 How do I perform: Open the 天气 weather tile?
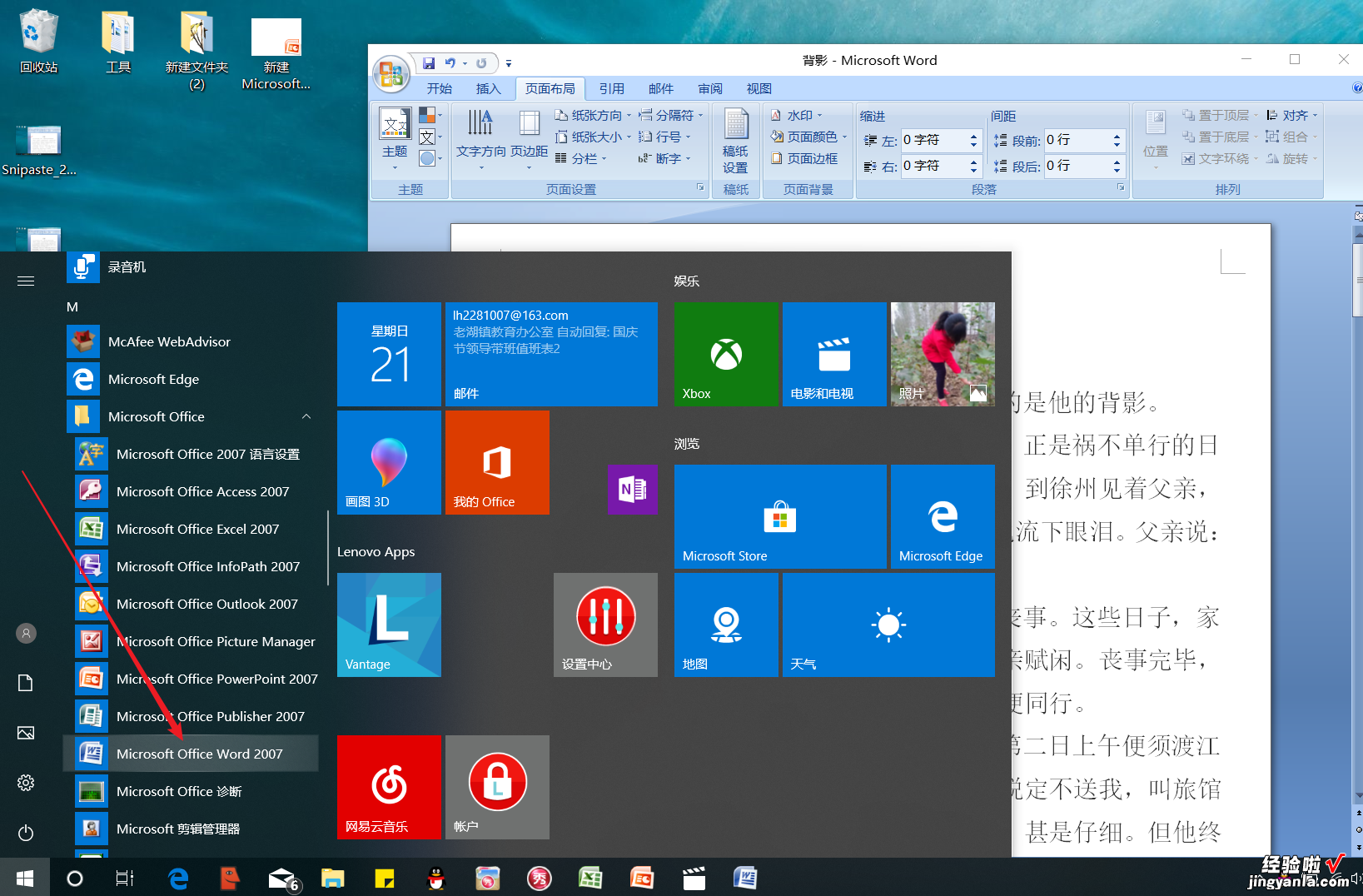point(888,625)
